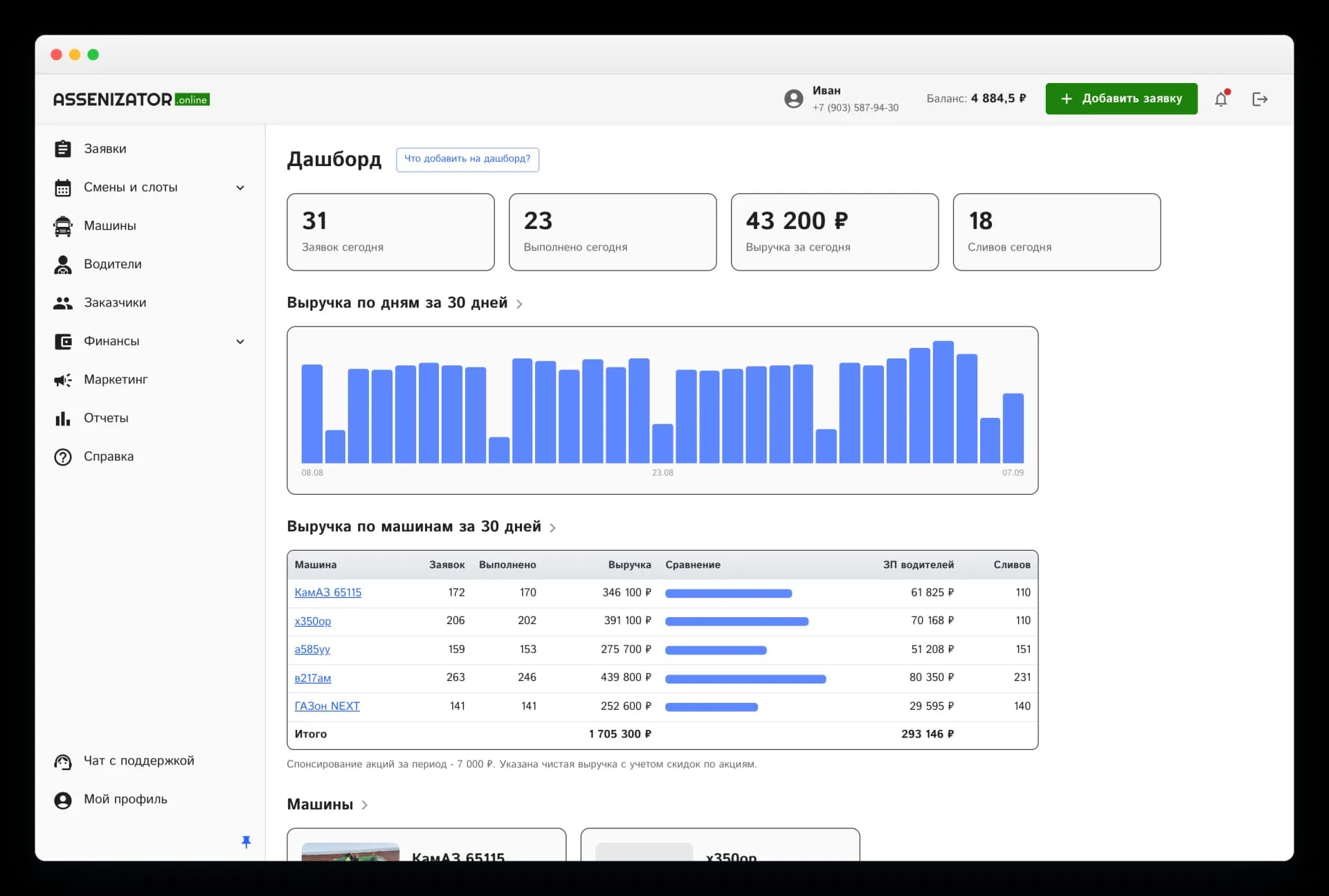The width and height of the screenshot is (1329, 896).
Task: Click Добавить заявку button
Action: [1121, 99]
